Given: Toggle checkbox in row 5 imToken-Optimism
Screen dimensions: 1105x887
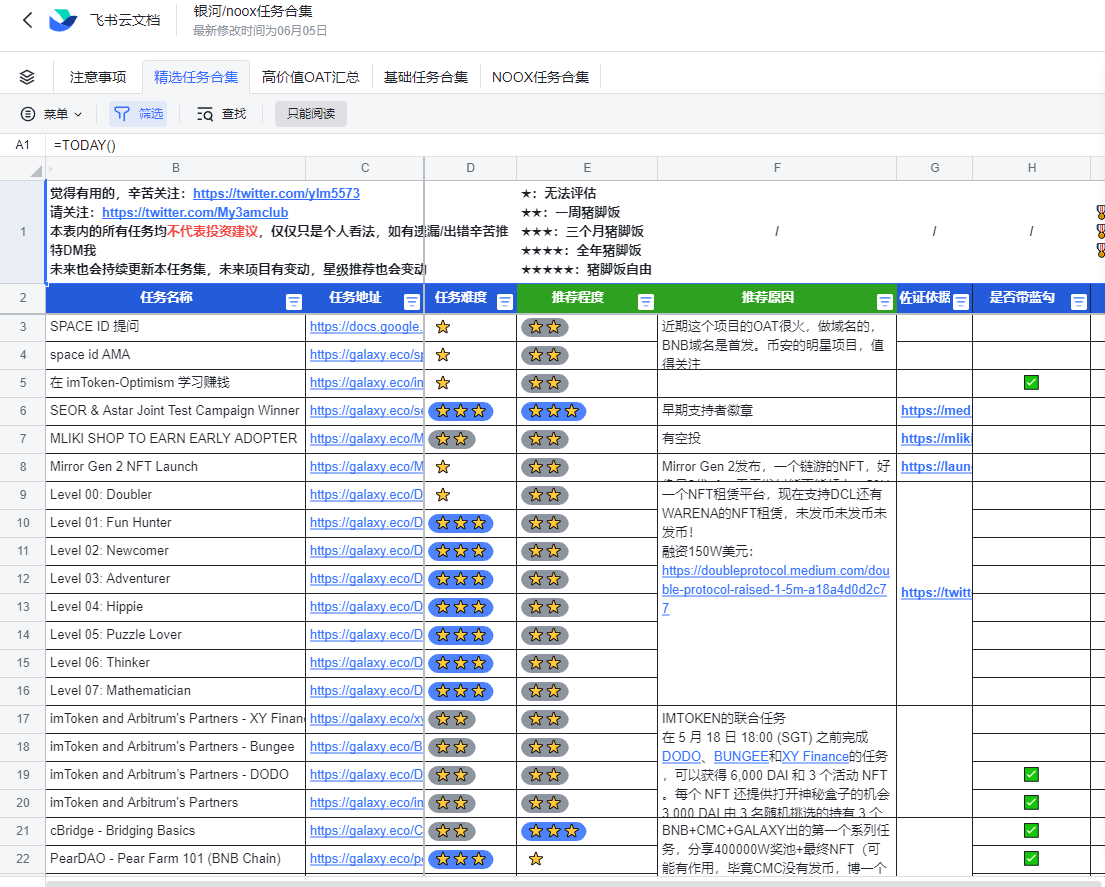Looking at the screenshot, I should (1031, 383).
